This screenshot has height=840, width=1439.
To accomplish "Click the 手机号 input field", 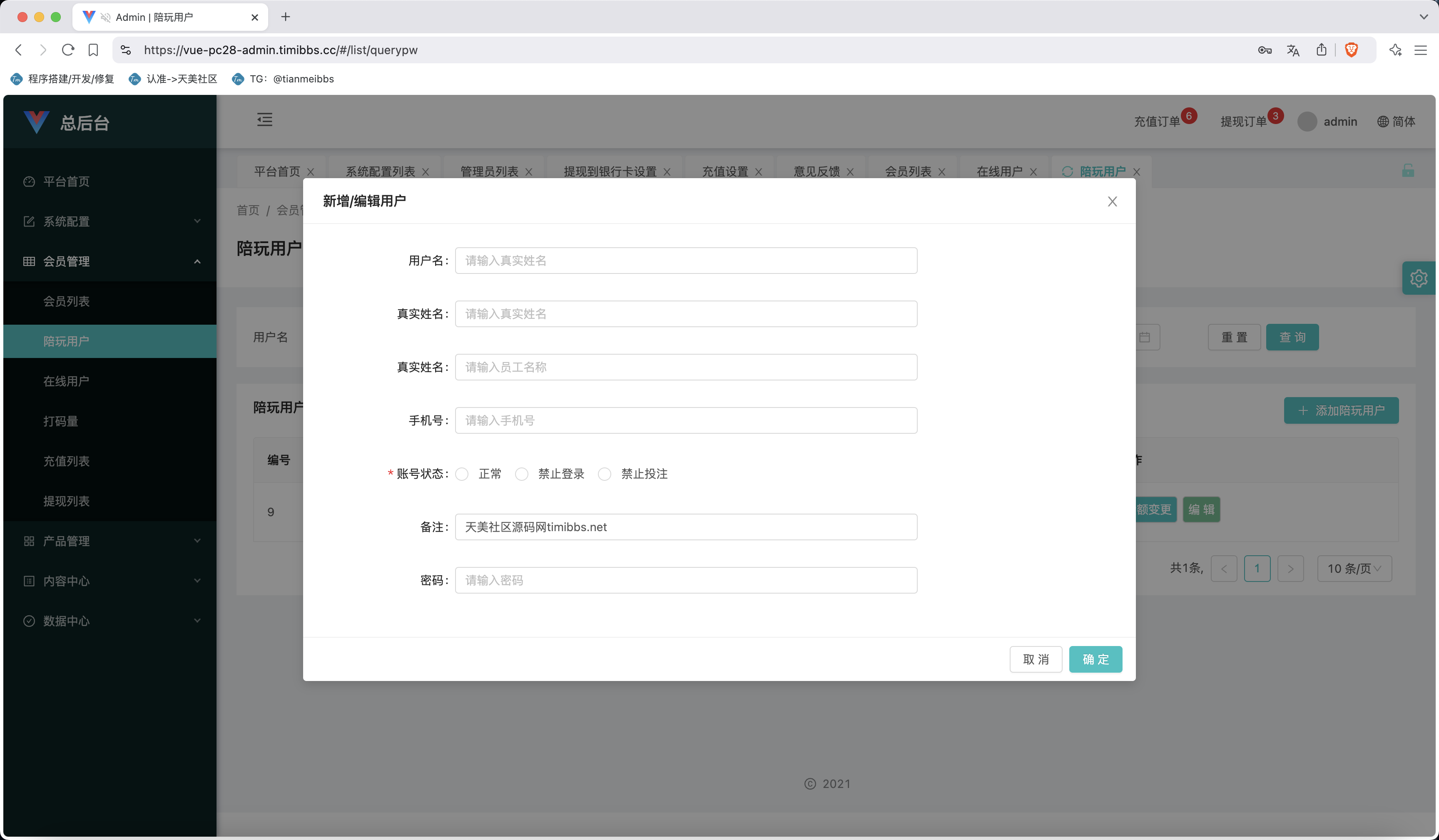I will [686, 420].
